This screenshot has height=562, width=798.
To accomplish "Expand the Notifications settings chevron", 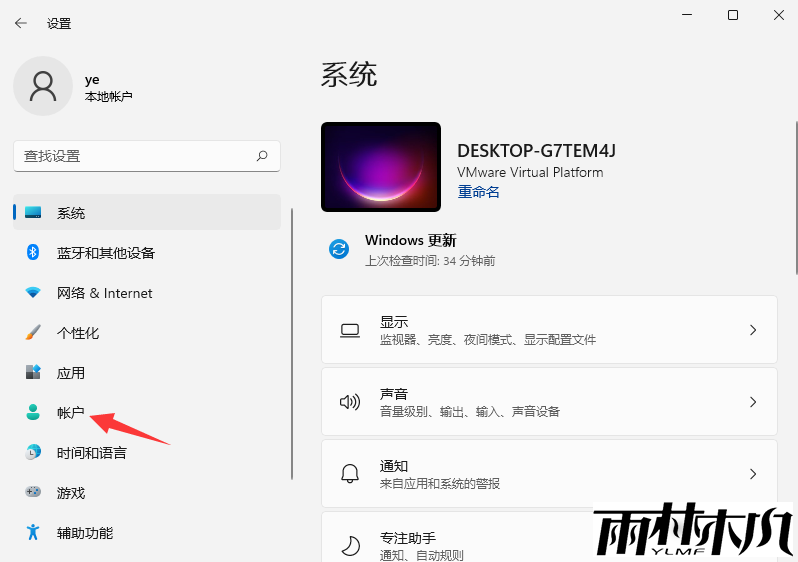I will coord(753,474).
